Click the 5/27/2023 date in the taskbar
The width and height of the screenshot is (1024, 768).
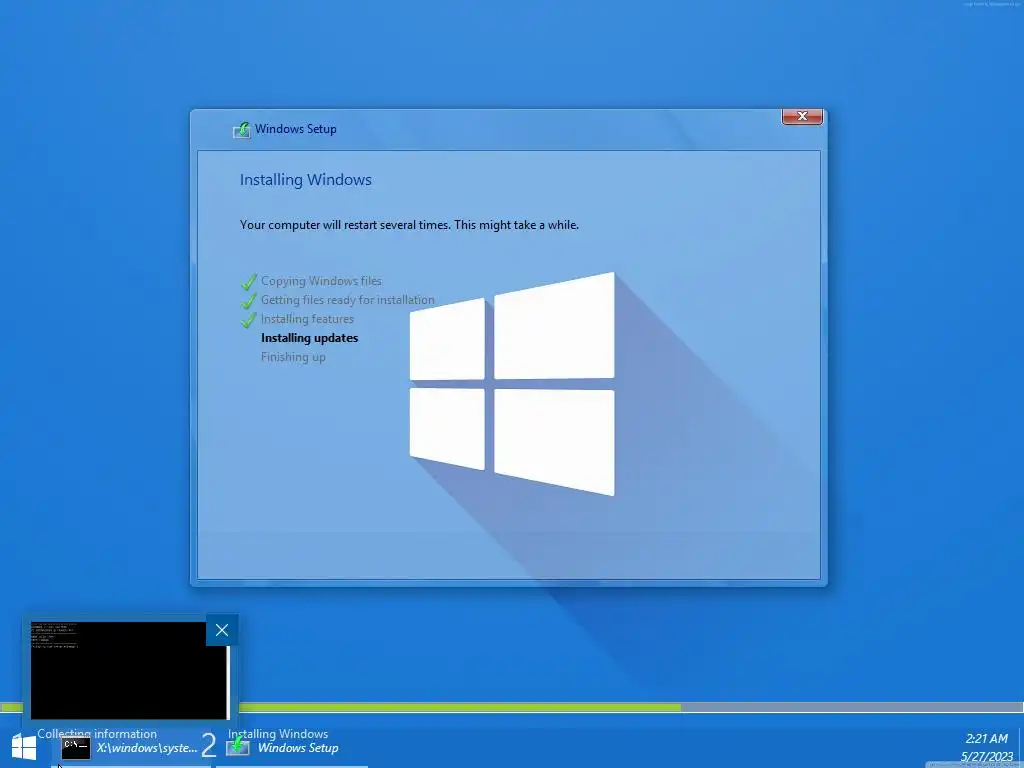tap(987, 757)
